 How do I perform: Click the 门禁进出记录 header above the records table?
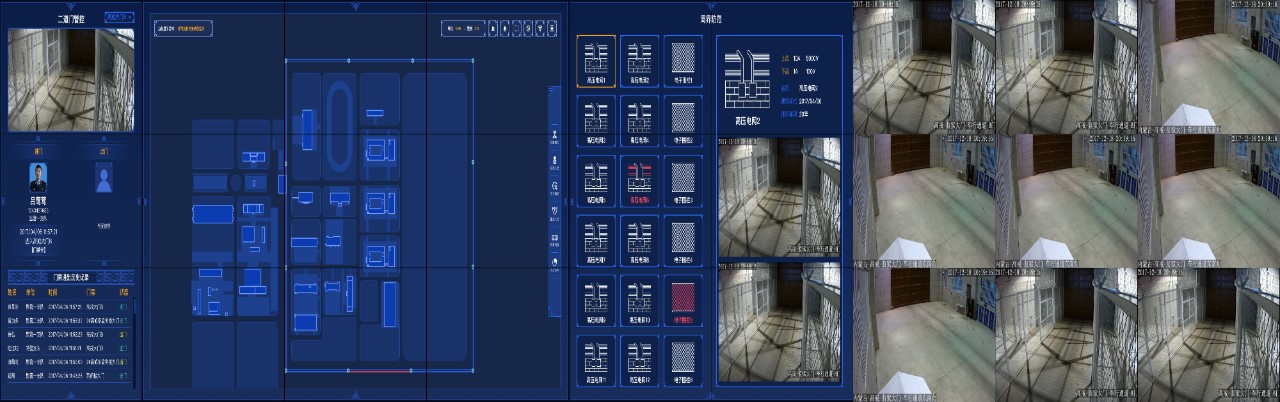click(x=70, y=276)
